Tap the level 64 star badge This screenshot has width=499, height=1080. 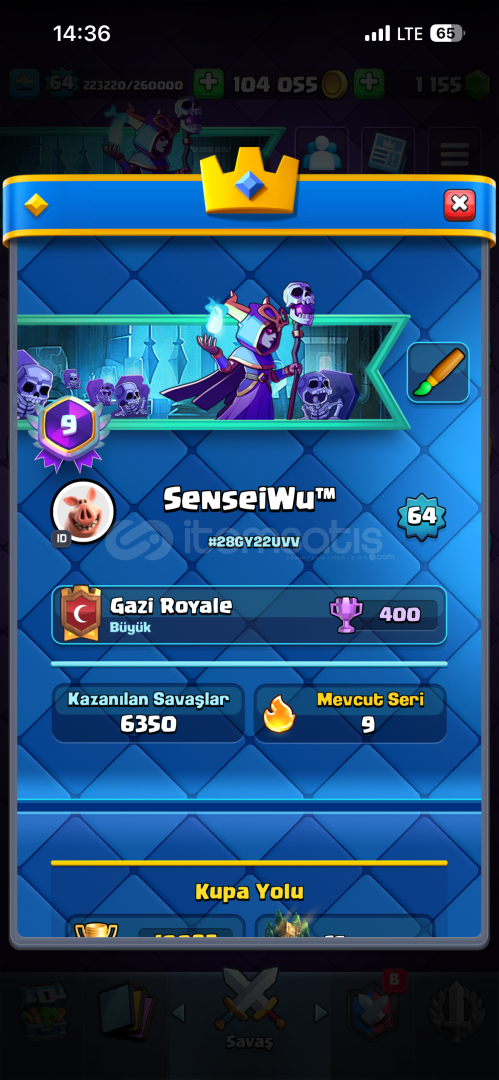[422, 515]
